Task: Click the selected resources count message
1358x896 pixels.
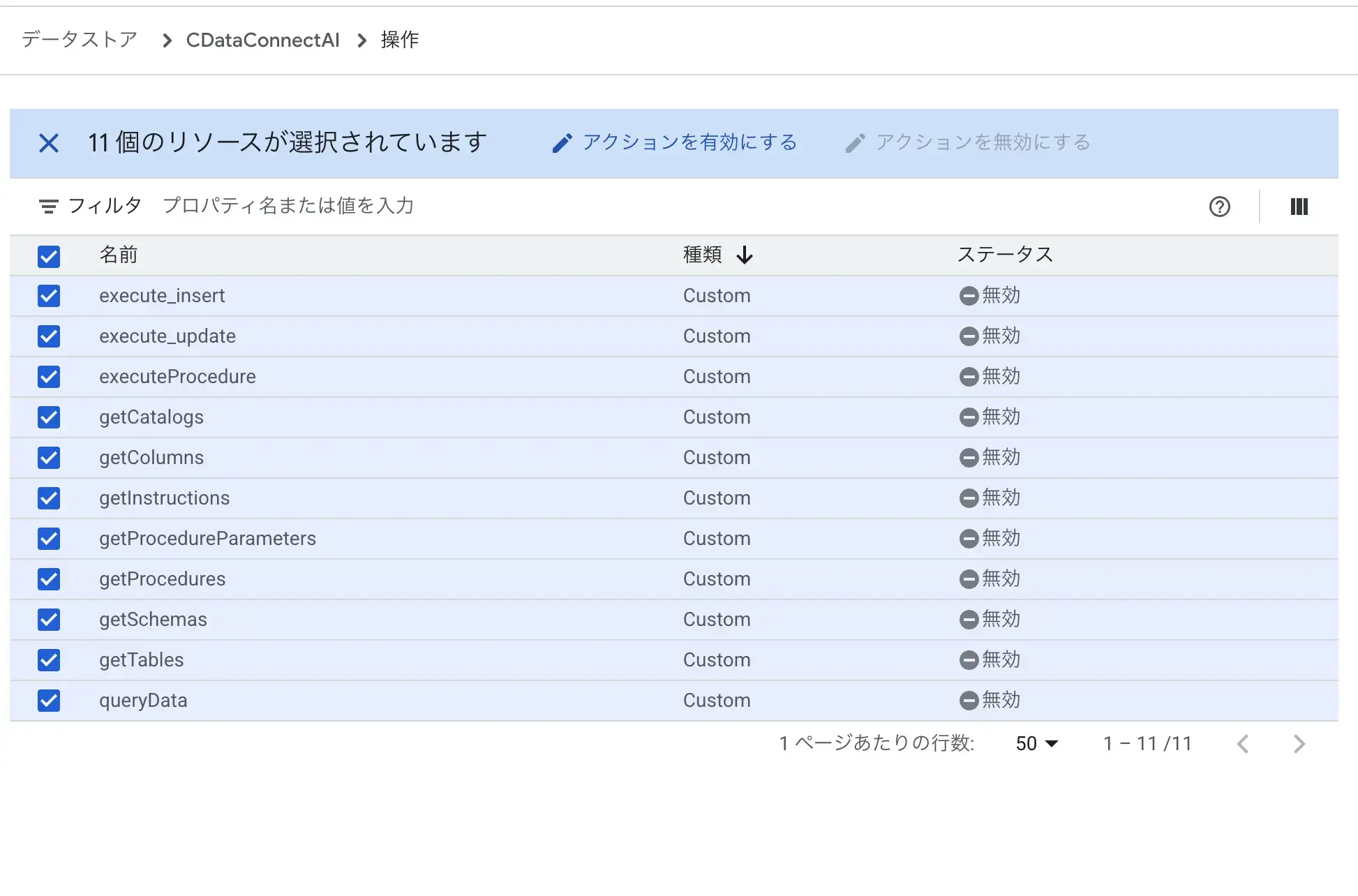Action: pos(287,142)
